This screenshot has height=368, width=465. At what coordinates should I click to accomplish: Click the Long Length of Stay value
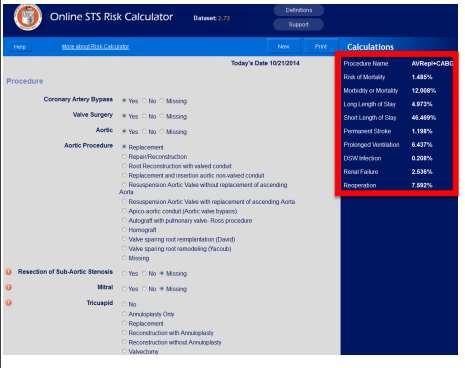pos(422,104)
